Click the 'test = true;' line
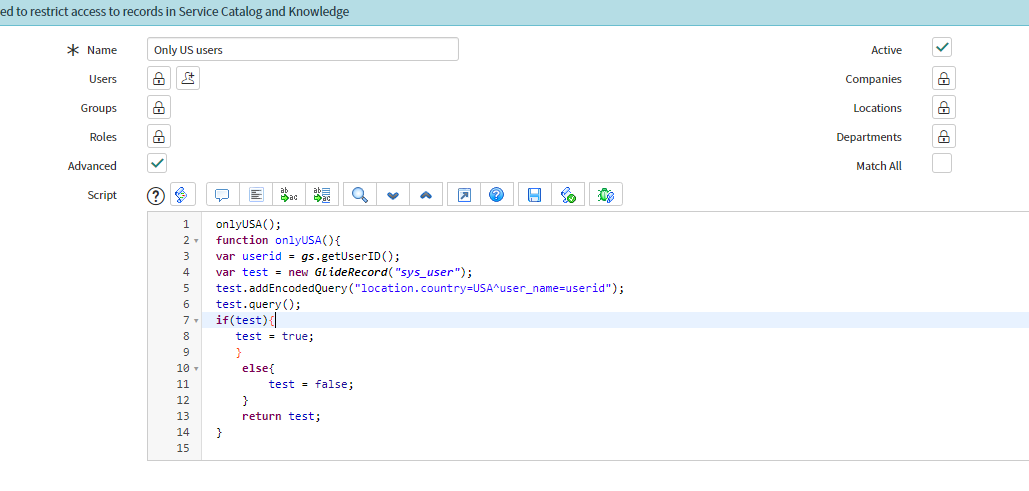The height and width of the screenshot is (491, 1029). pos(274,336)
